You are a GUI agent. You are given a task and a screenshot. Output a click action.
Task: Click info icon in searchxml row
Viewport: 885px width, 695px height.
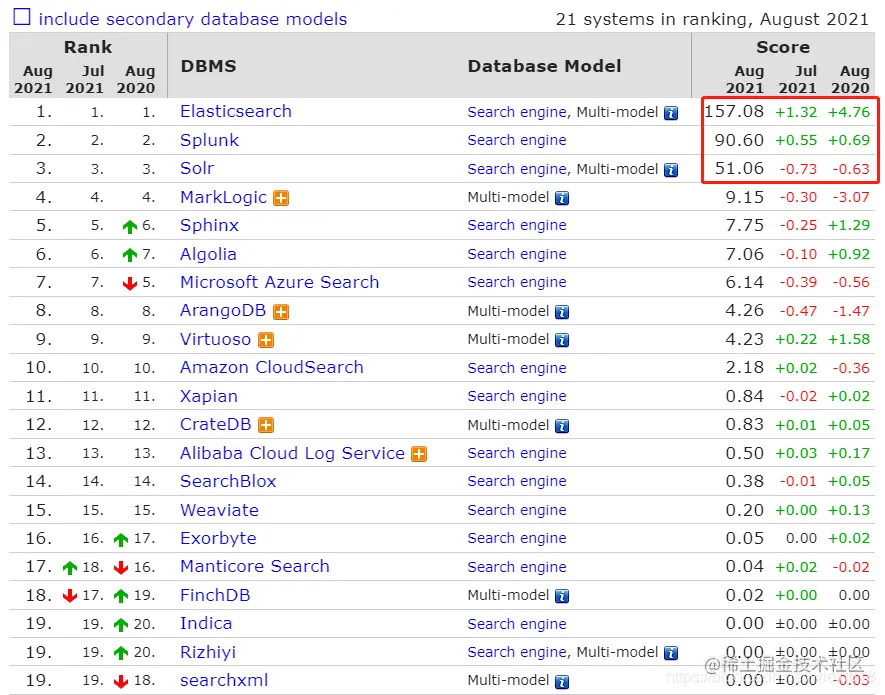[x=562, y=682]
